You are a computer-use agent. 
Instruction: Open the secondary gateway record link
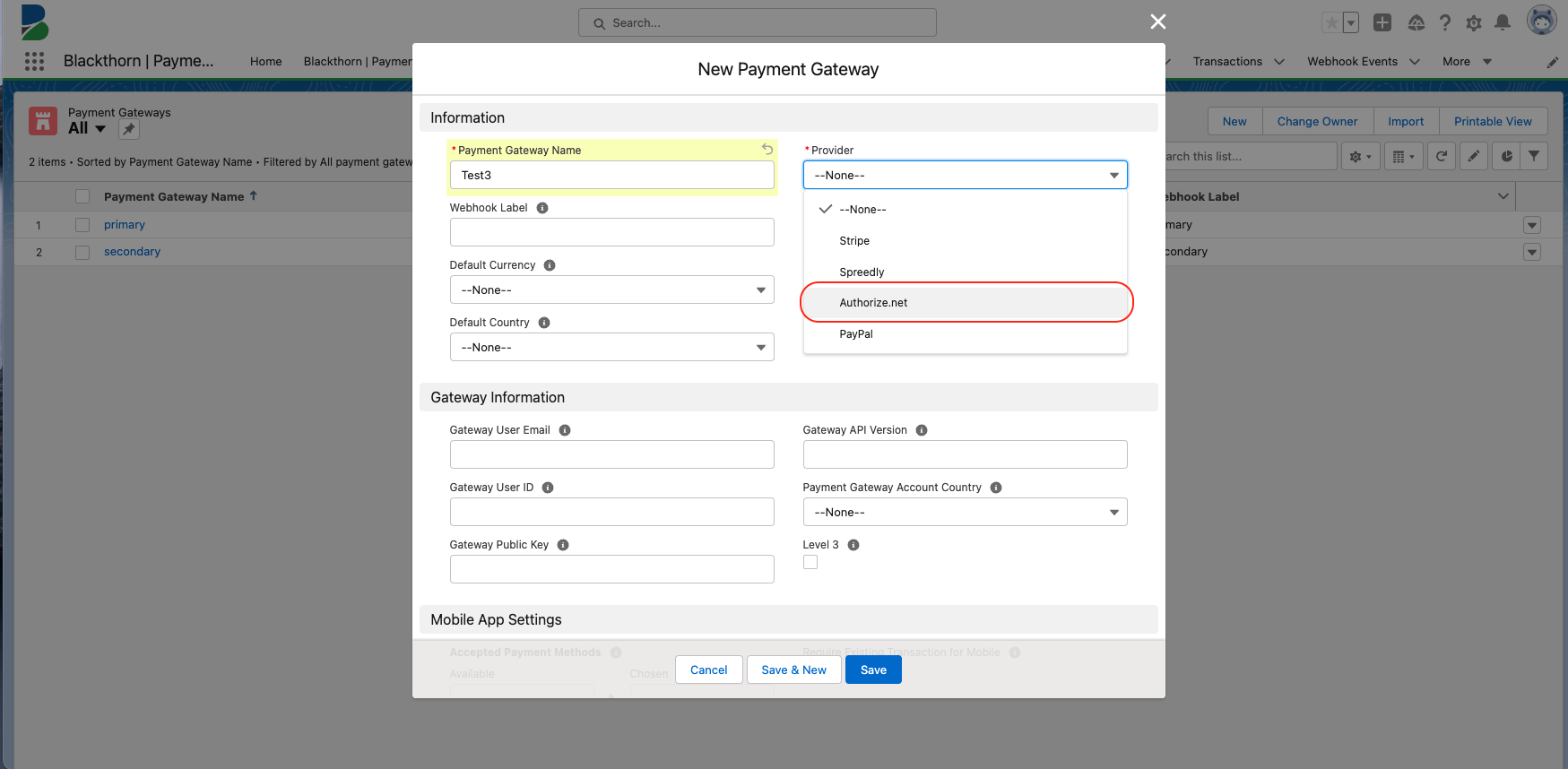tap(132, 252)
